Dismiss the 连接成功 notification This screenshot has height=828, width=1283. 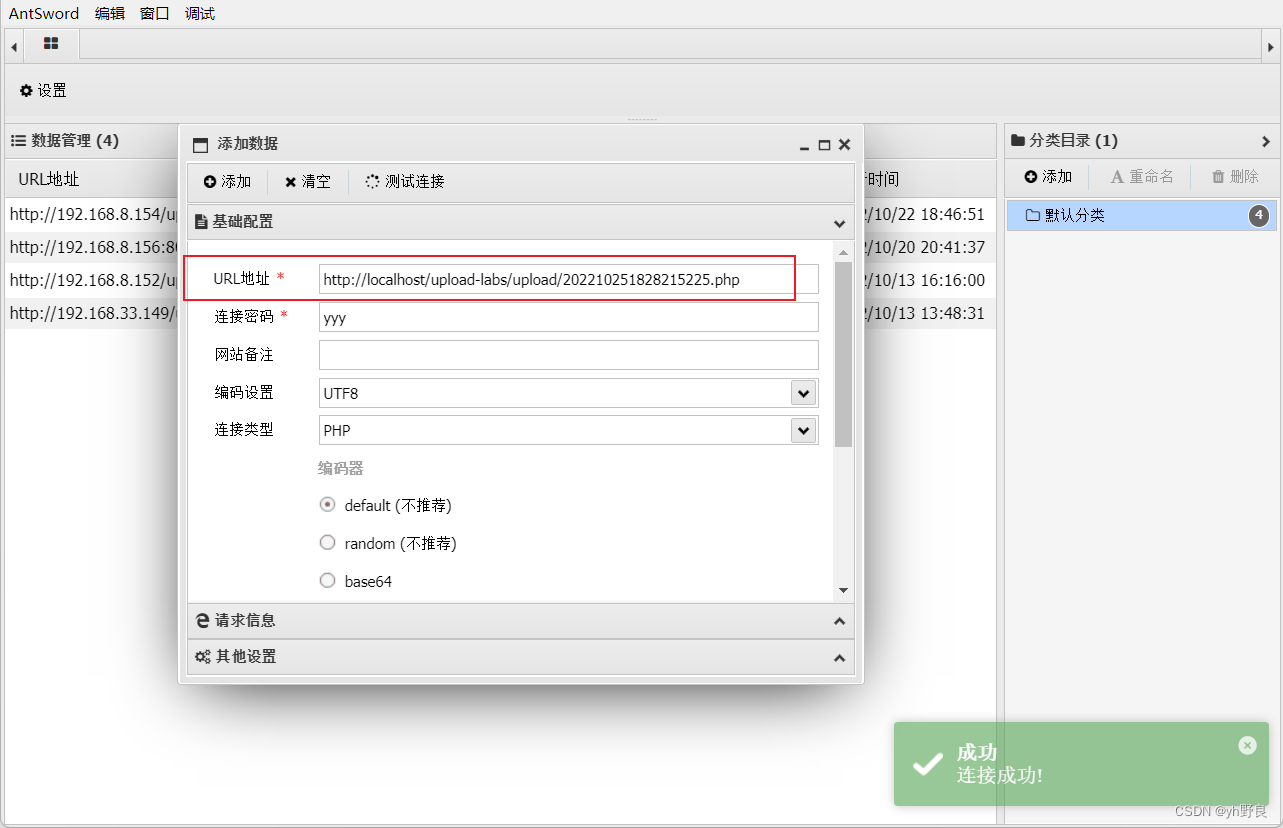coord(1247,745)
